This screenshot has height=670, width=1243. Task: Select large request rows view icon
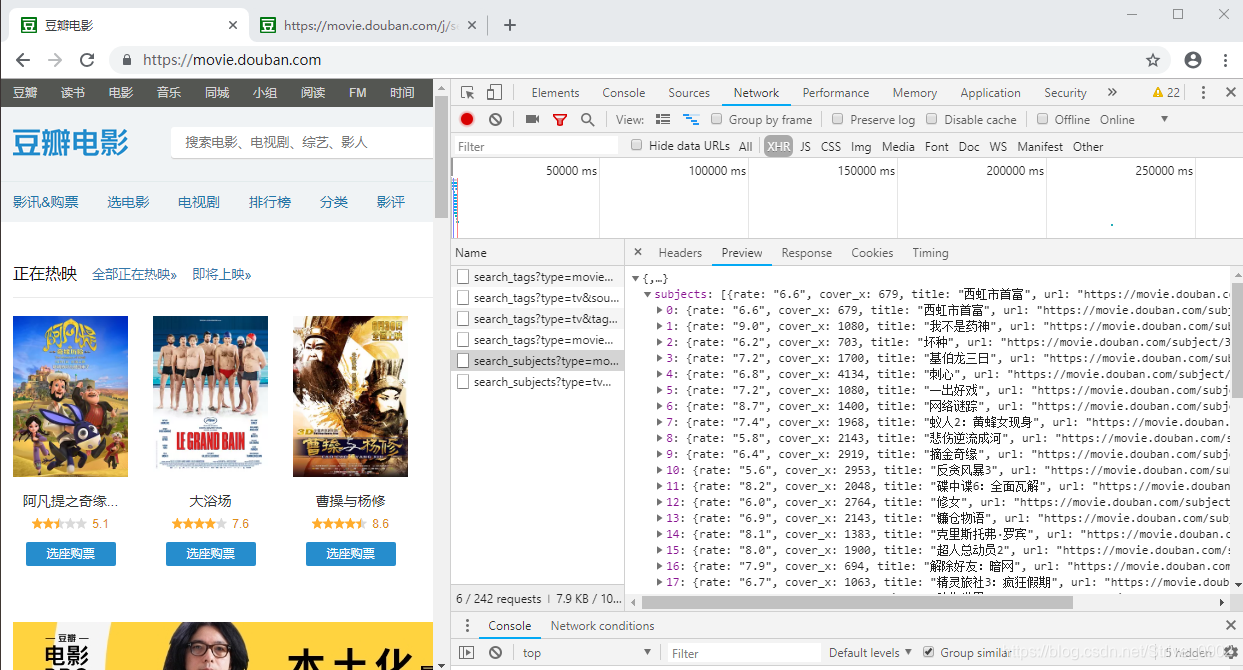click(662, 119)
